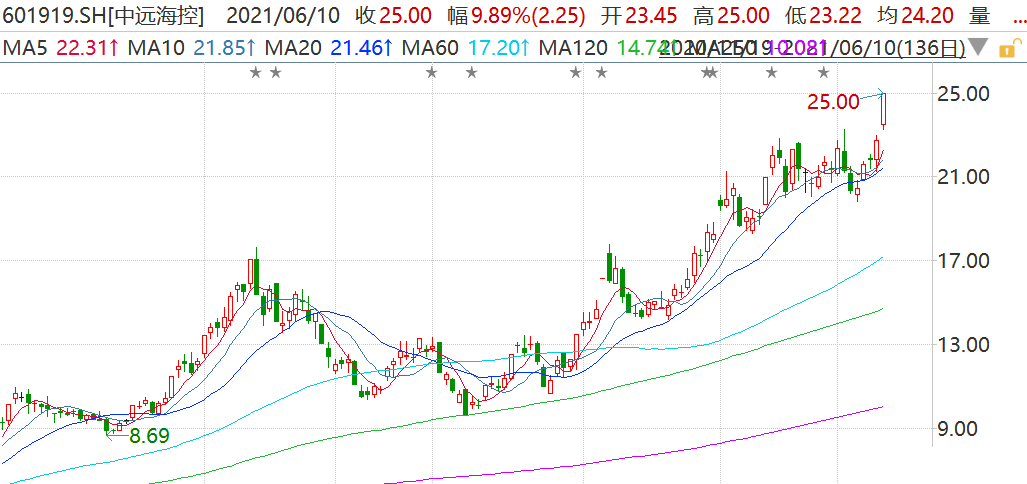The height and width of the screenshot is (484, 1027).
Task: Click the red 25.00 peak annotation on the chart
Action: click(832, 102)
